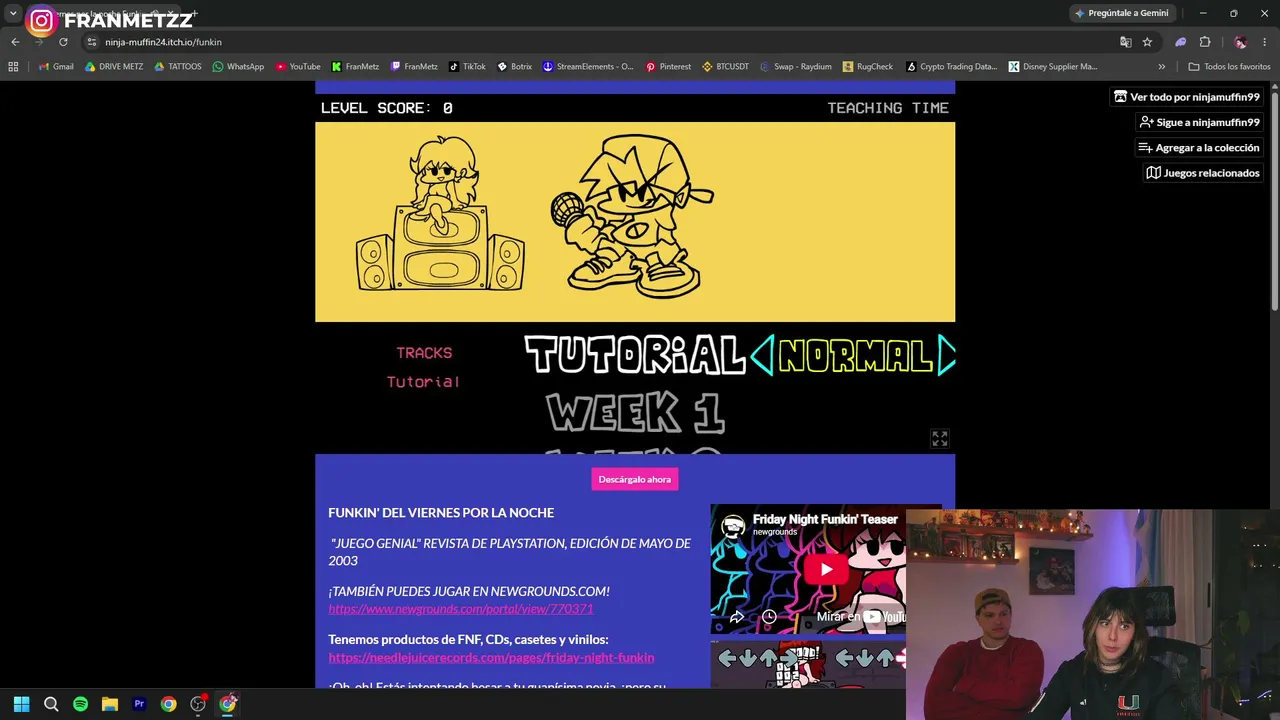The image size is (1280, 720).
Task: Select the WEEK 1 menu item
Action: (x=635, y=413)
